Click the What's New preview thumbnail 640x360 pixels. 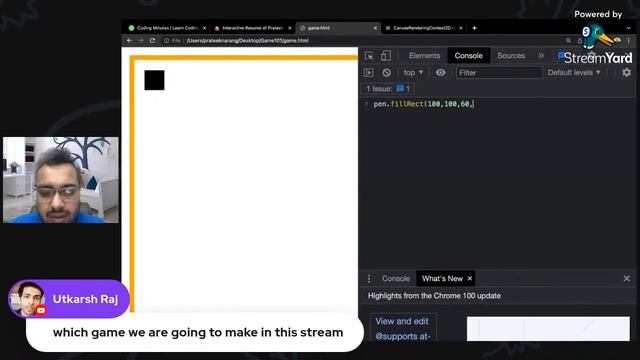point(548,329)
